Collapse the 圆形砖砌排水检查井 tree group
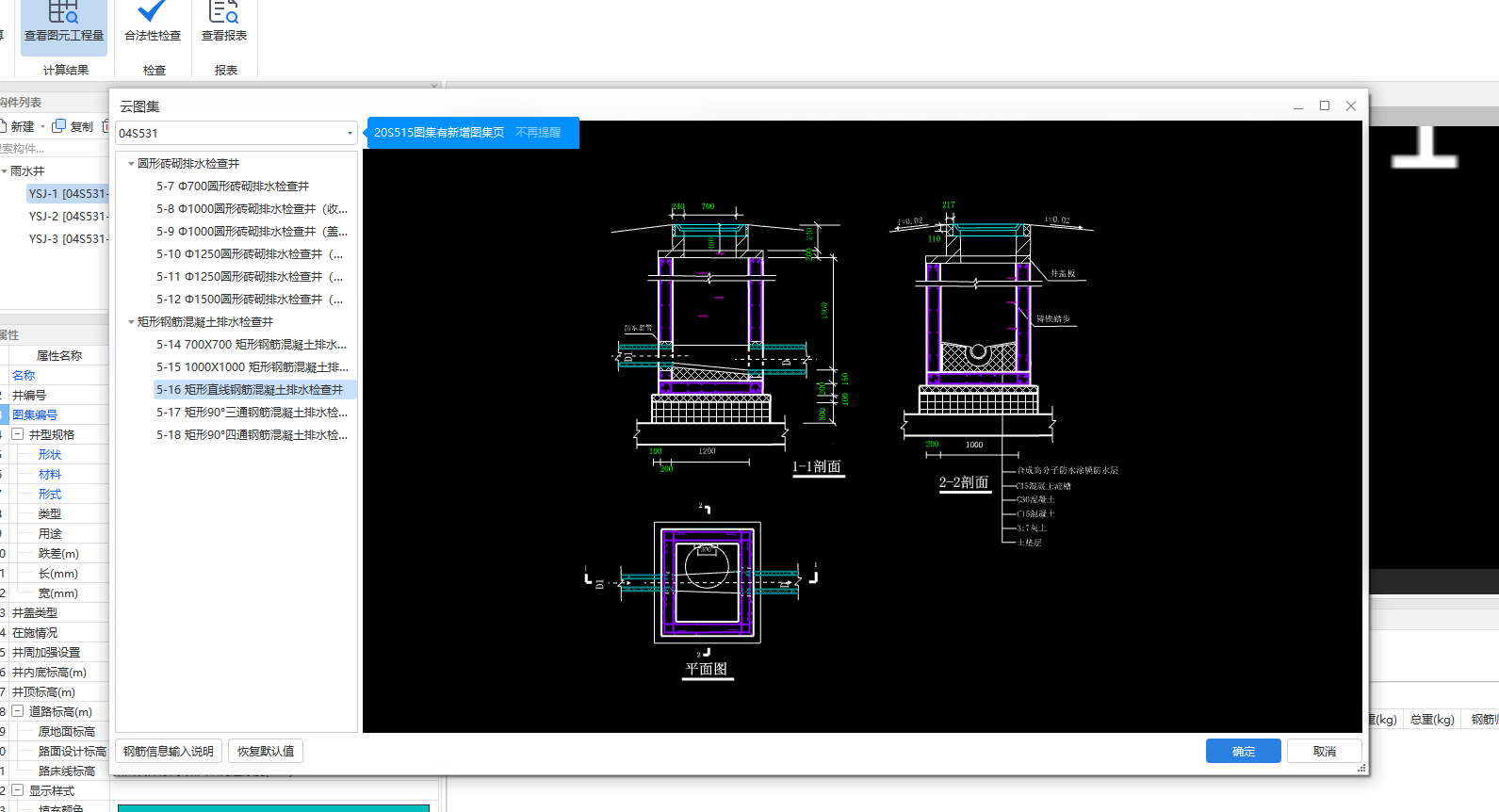 coord(131,163)
